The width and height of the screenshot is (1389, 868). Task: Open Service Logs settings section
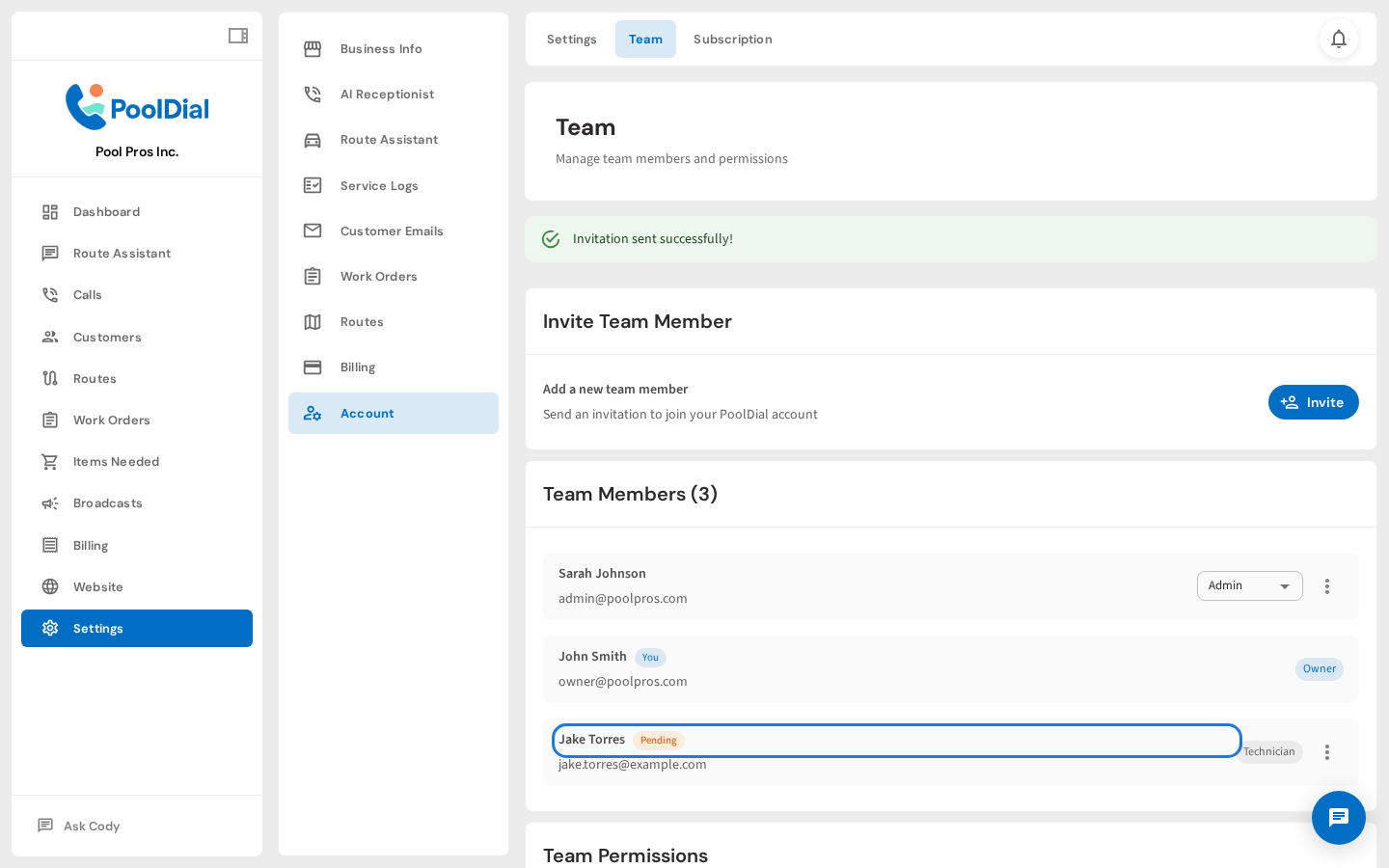click(x=379, y=186)
